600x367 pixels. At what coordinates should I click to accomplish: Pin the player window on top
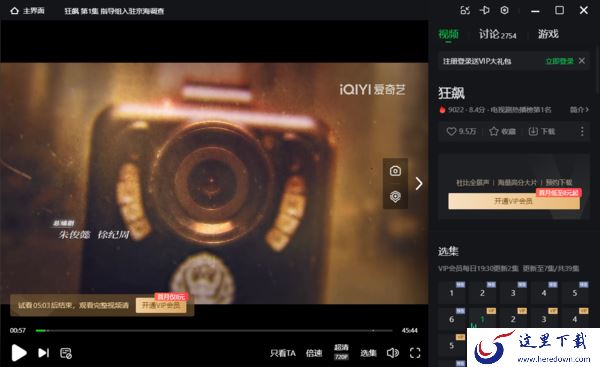pyautogui.click(x=485, y=10)
